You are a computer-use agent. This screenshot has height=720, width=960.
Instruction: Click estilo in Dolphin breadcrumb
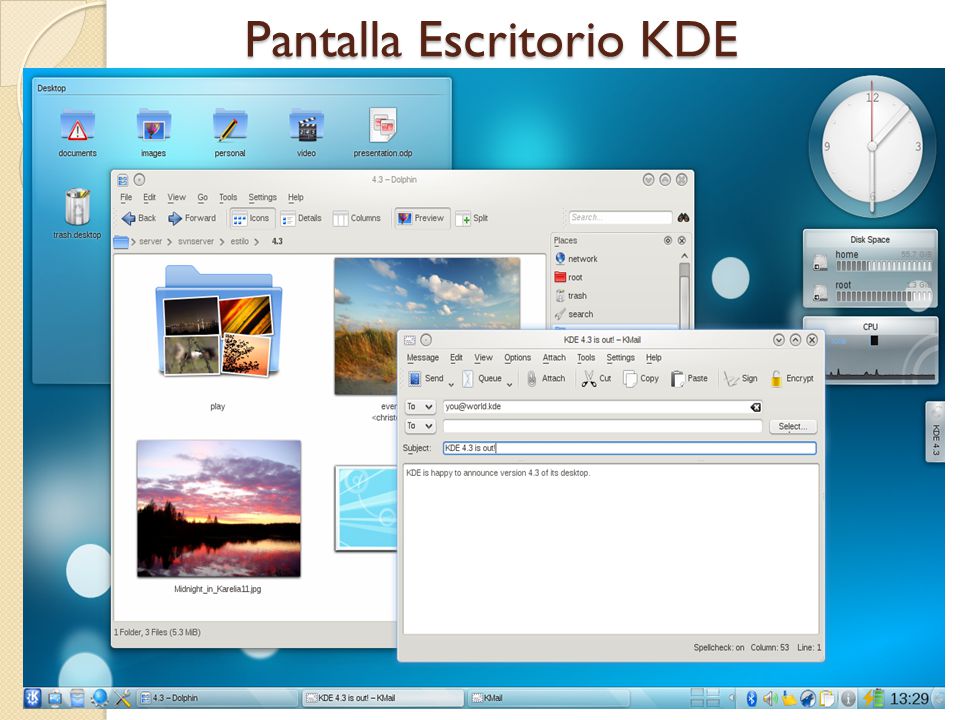(x=239, y=241)
